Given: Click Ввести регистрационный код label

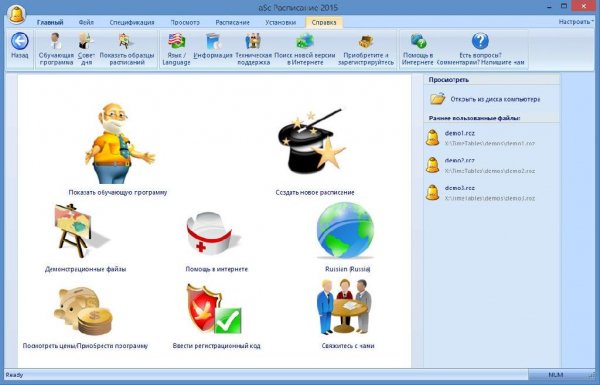Looking at the screenshot, I should click(x=216, y=346).
